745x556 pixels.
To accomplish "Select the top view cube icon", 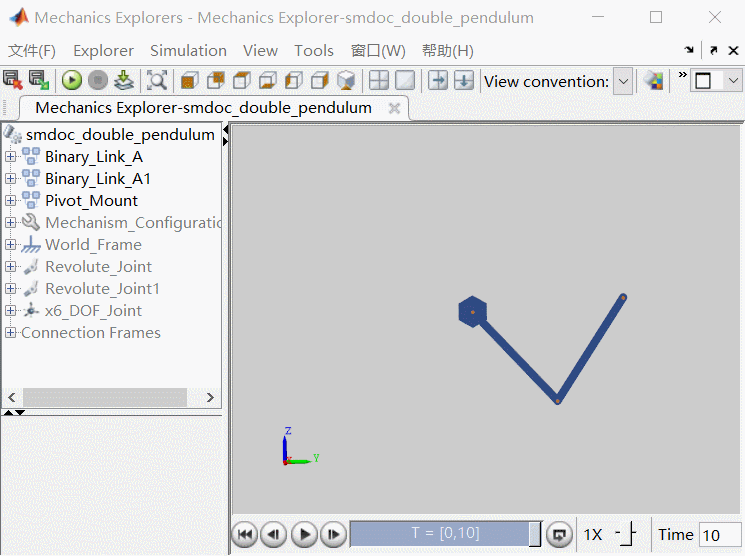I will pos(242,81).
